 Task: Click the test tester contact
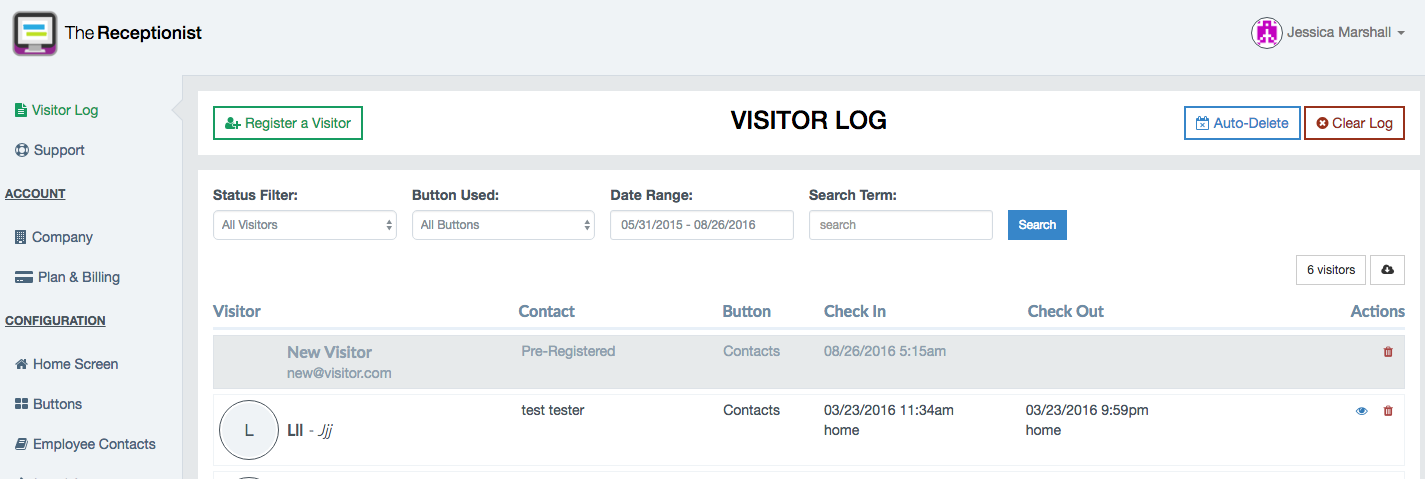pos(553,410)
